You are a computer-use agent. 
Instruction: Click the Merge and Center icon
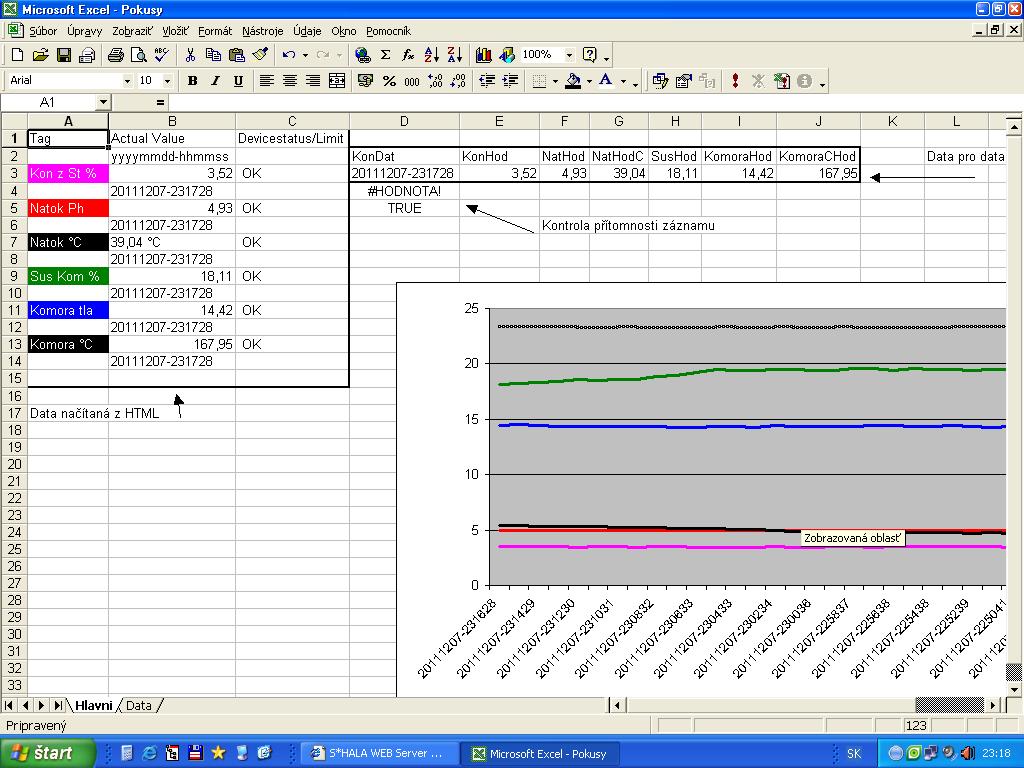(x=337, y=81)
